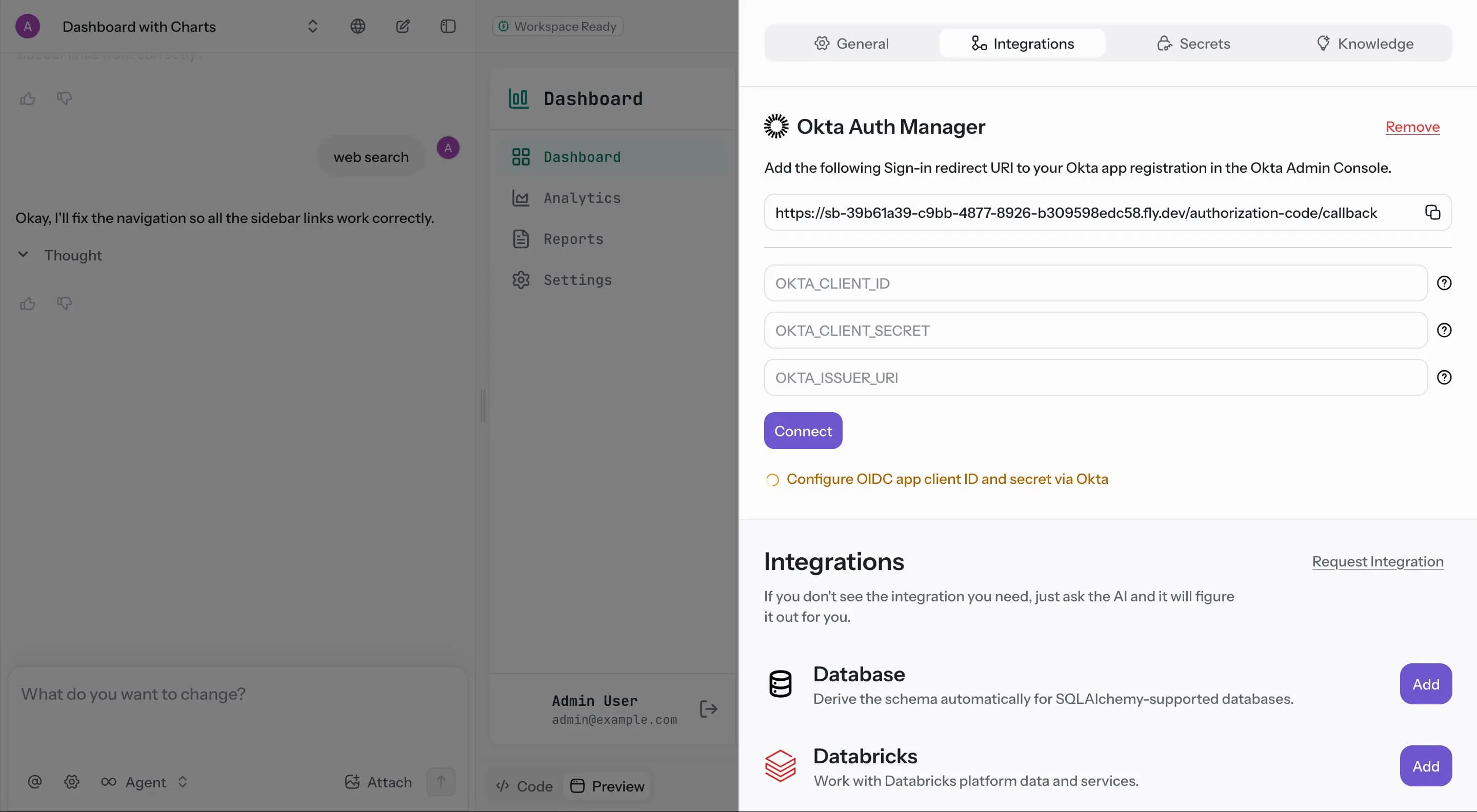Open the Secrets tab
This screenshot has width=1477, height=812.
click(1193, 44)
